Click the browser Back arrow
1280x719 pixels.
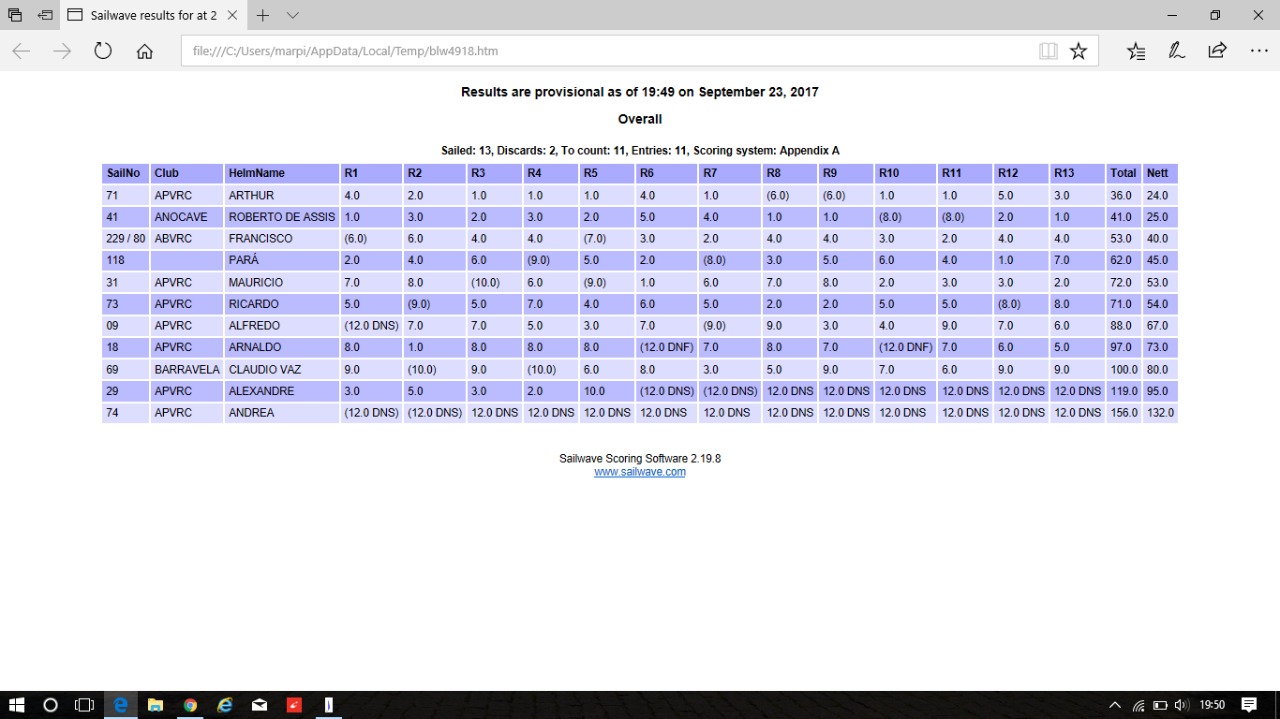pyautogui.click(x=21, y=51)
